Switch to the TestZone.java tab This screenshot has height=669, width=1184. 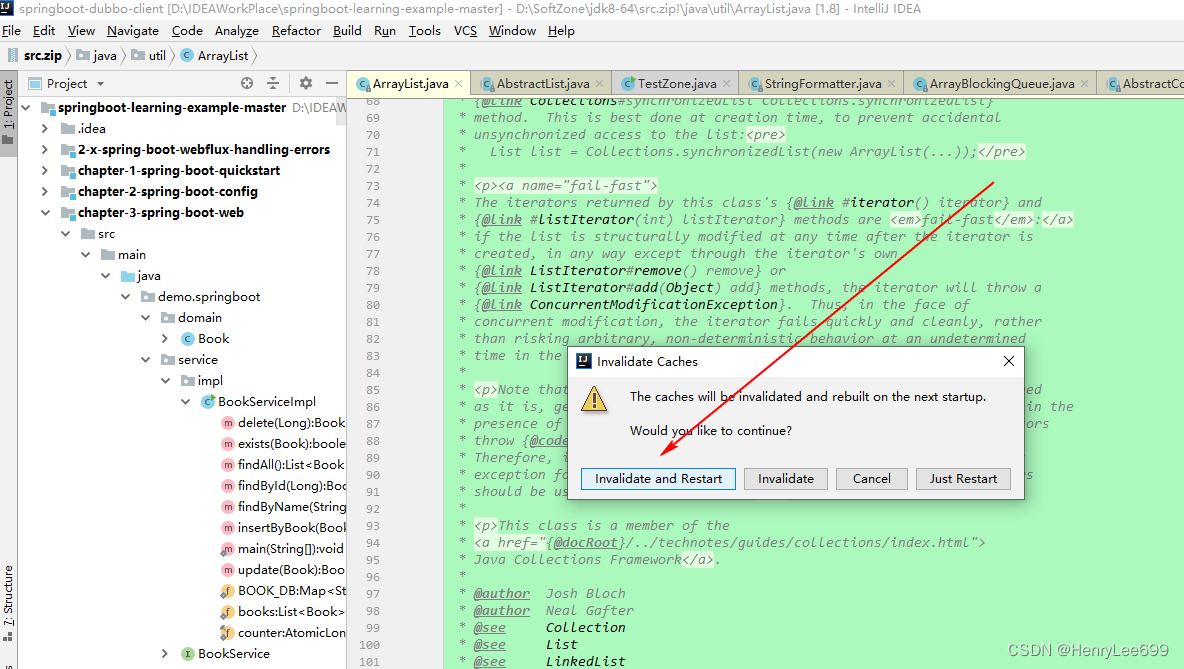[x=676, y=84]
